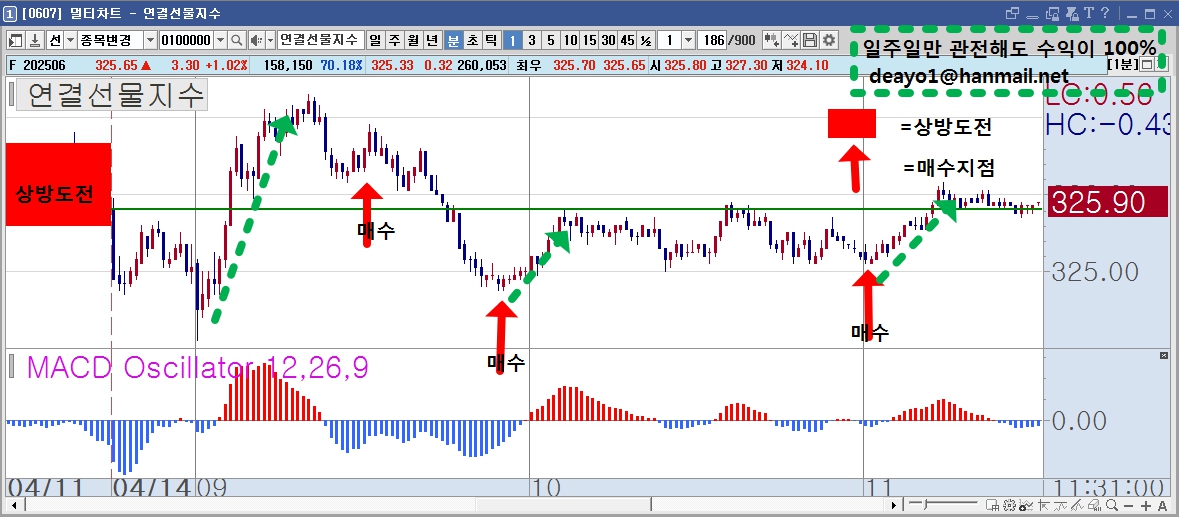Select the 5 minute interval button
The width and height of the screenshot is (1179, 517).
click(x=551, y=40)
